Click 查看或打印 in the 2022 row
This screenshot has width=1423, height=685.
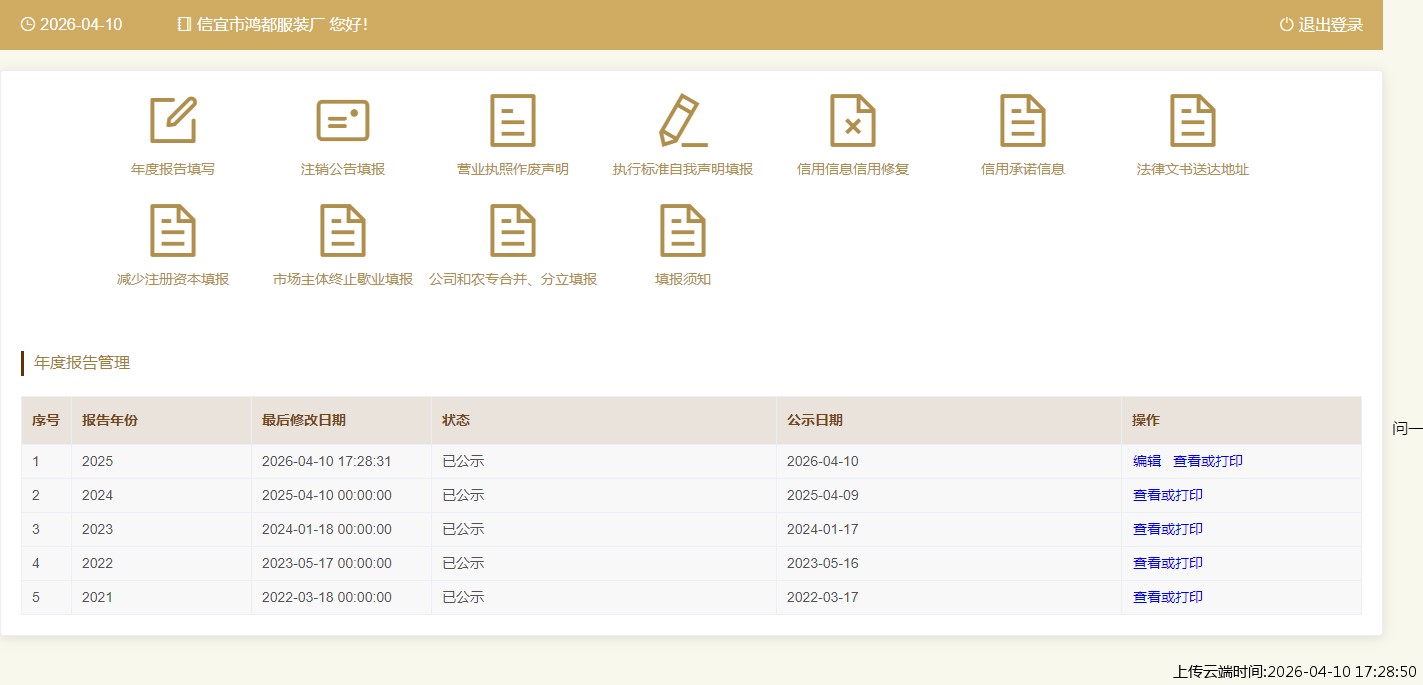[1168, 564]
